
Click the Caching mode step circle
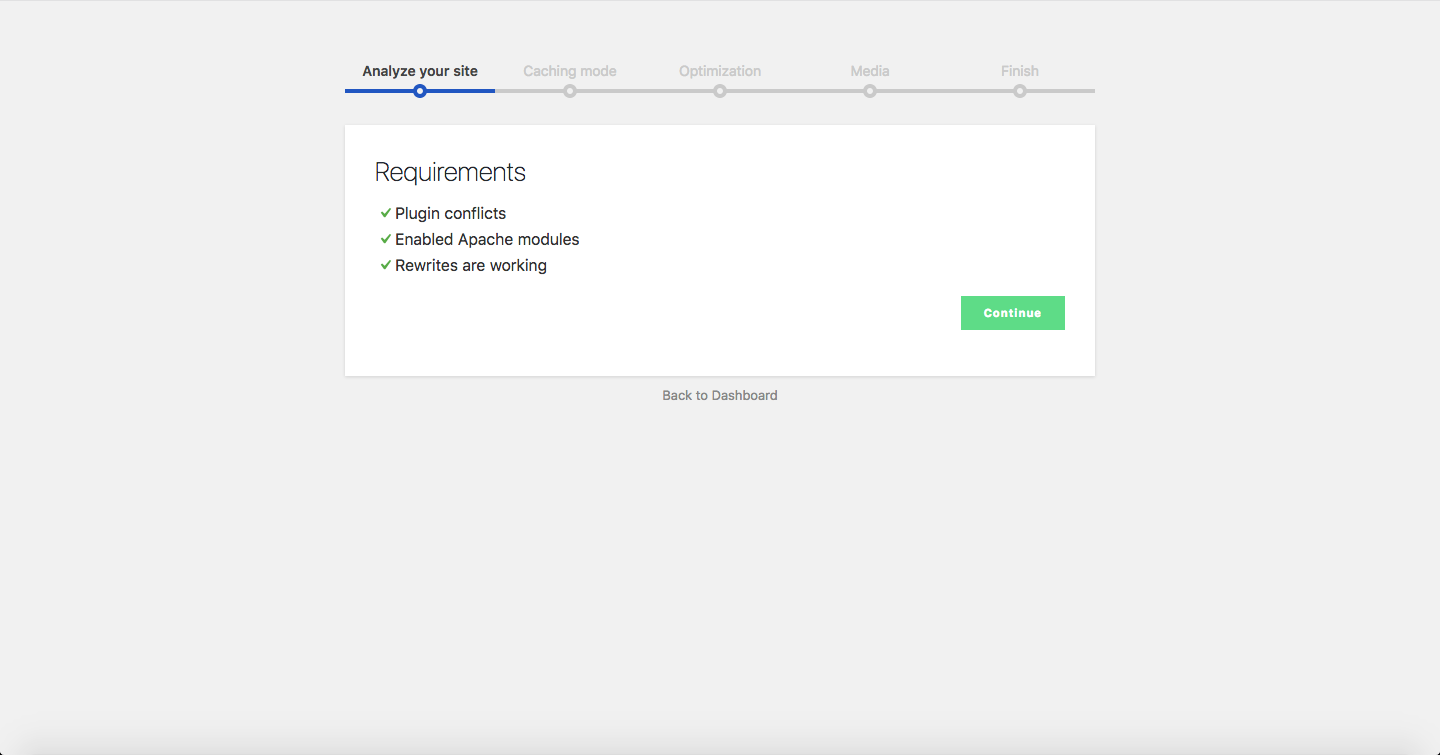[x=570, y=91]
